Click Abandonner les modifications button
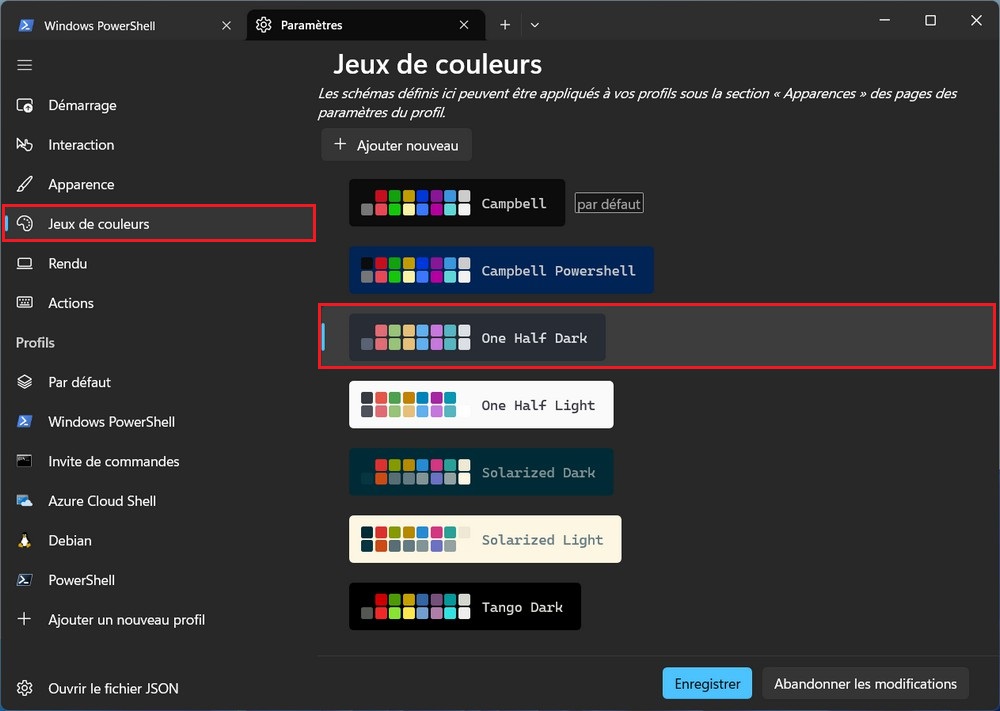The height and width of the screenshot is (711, 1000). point(865,684)
